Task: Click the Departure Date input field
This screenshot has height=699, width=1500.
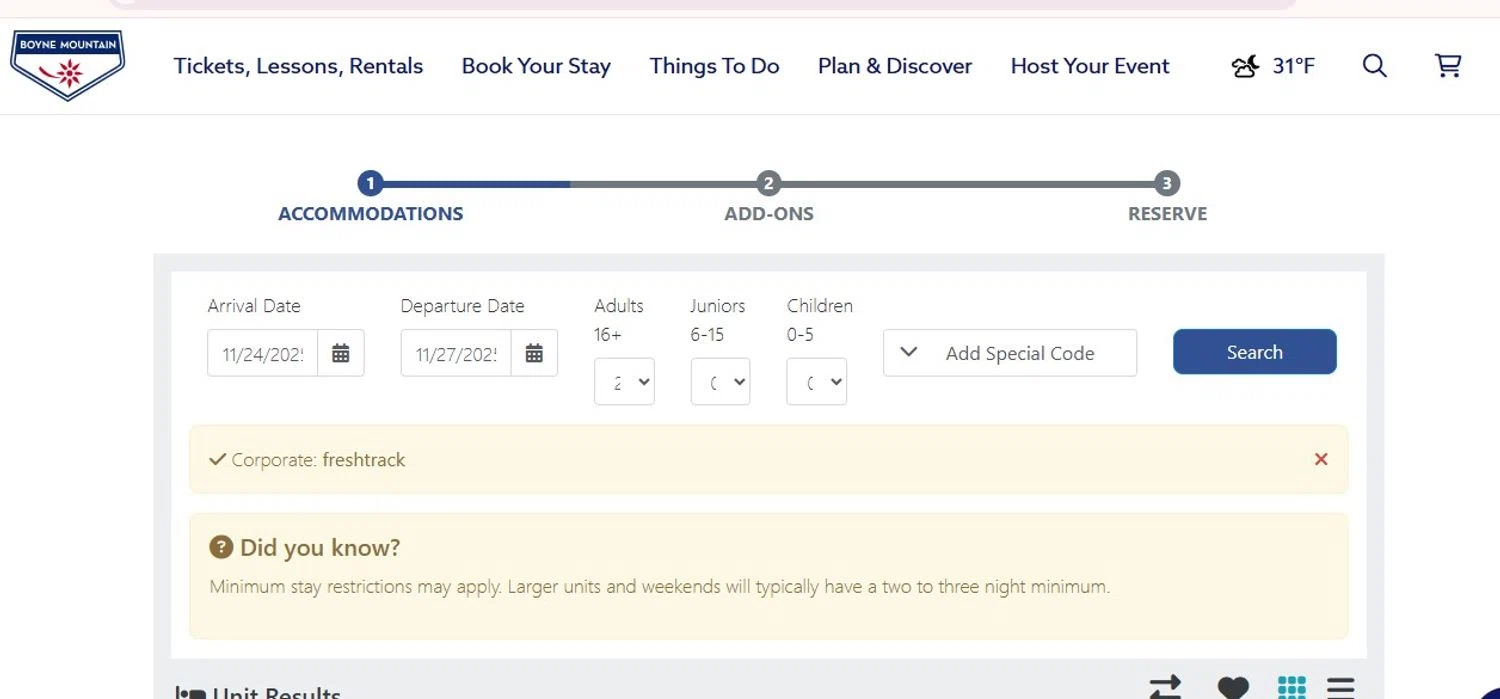Action: click(x=456, y=353)
